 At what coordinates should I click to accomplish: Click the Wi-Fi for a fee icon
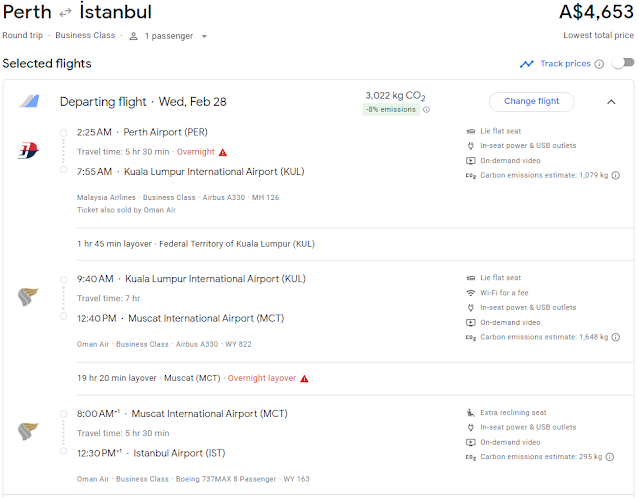471,293
